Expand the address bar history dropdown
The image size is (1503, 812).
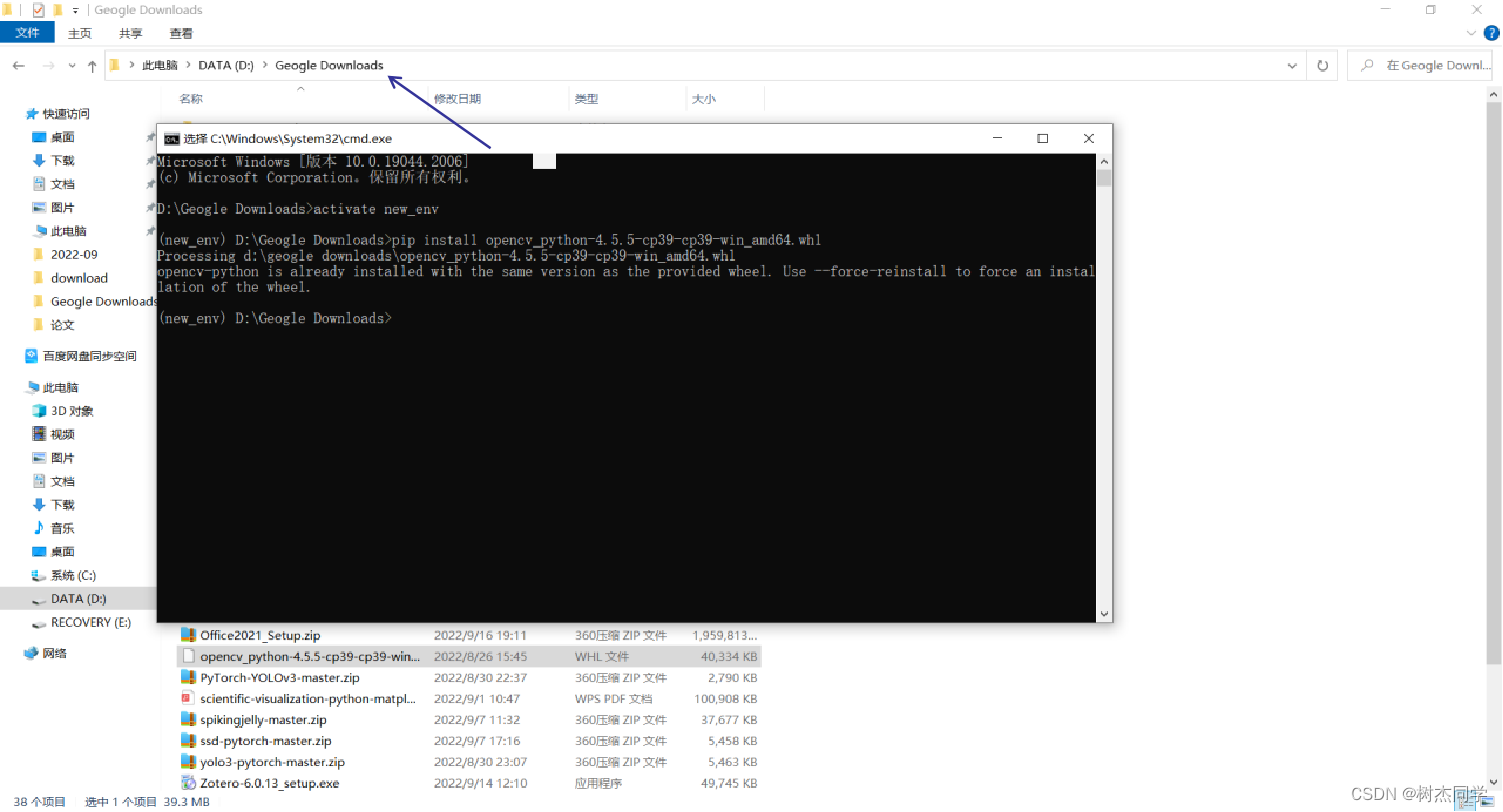pos(1292,66)
